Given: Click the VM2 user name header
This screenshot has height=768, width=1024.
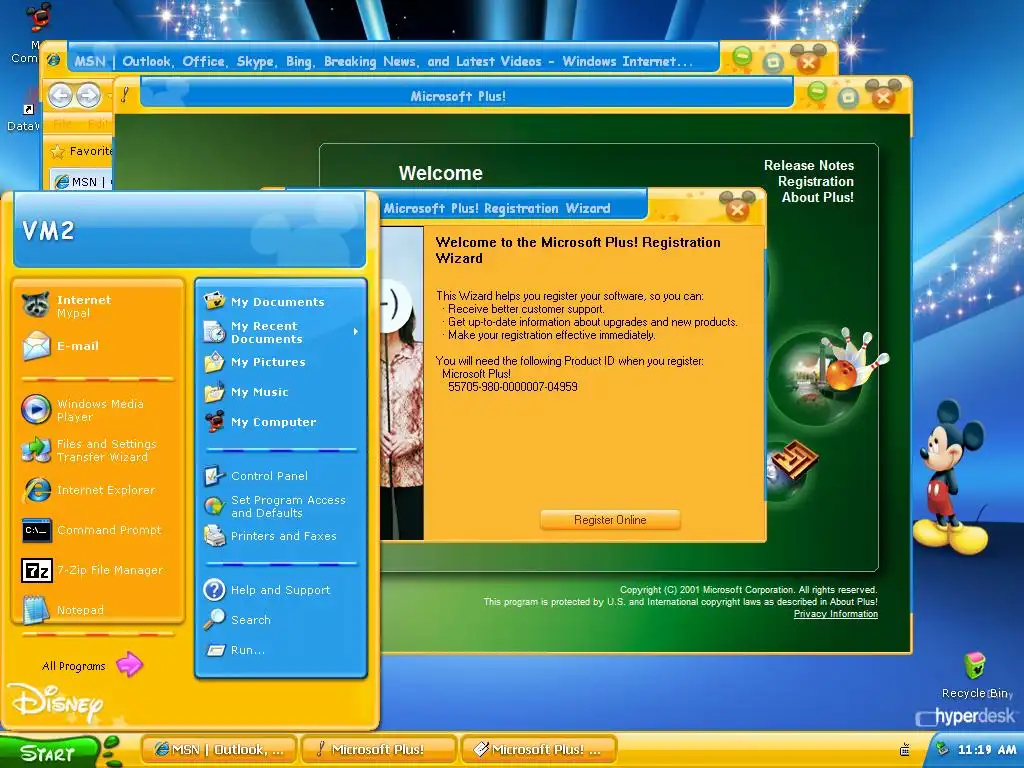Looking at the screenshot, I should [48, 230].
